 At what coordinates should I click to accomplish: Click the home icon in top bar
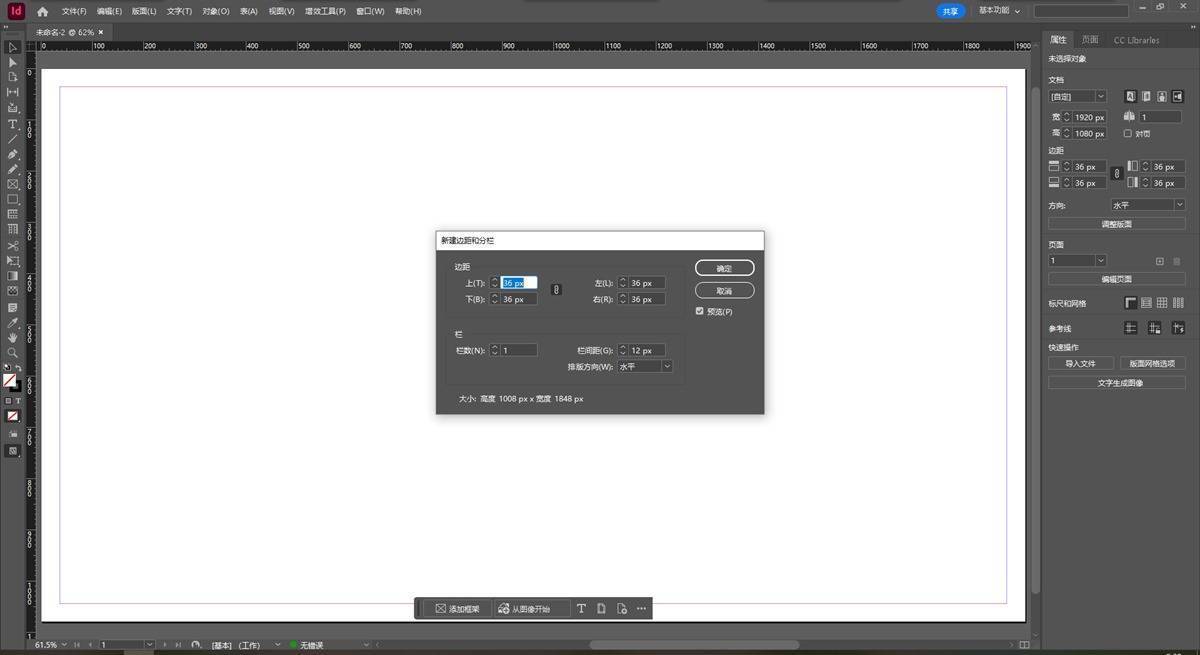(x=42, y=11)
